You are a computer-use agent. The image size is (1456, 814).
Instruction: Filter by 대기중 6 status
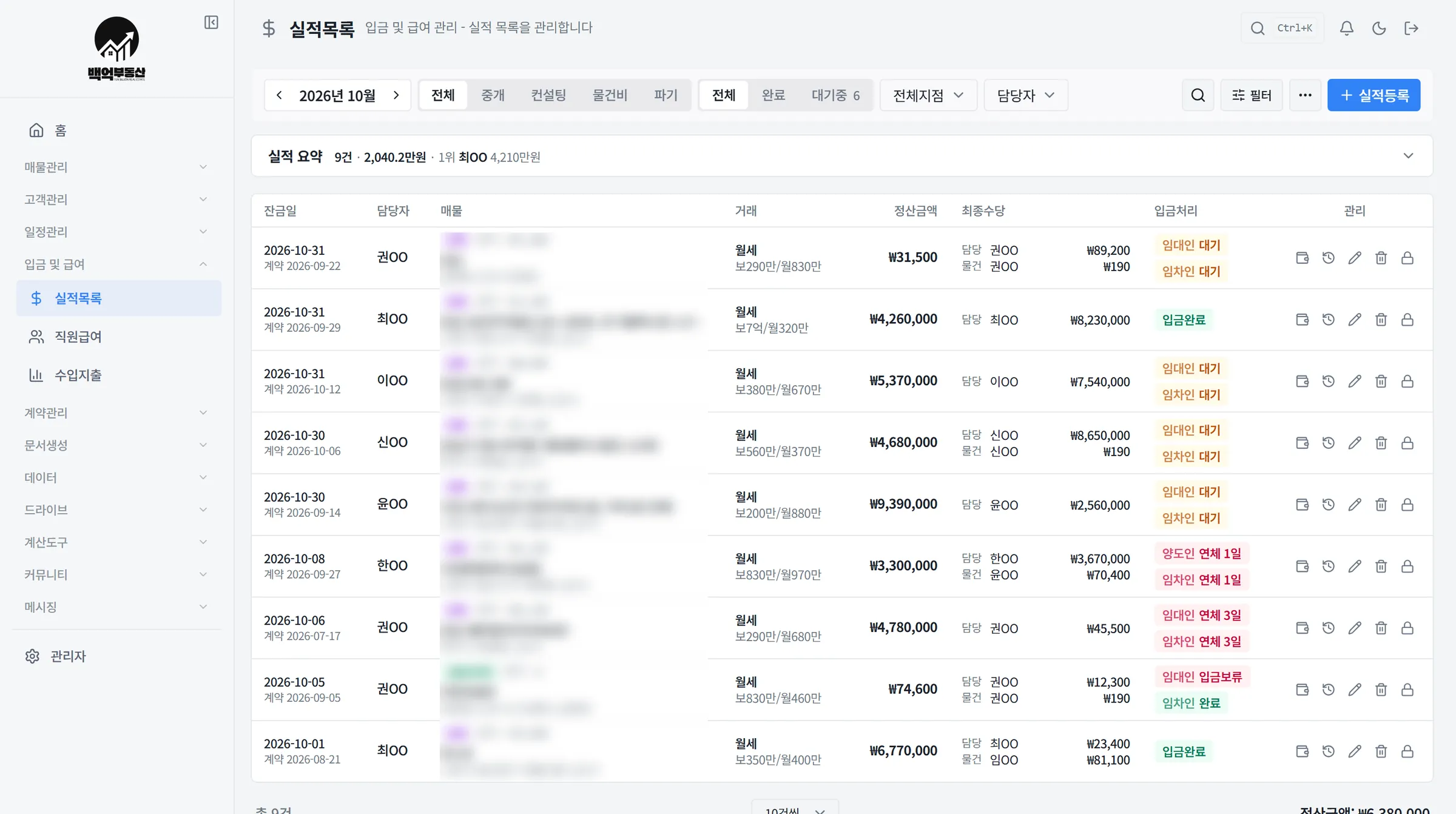click(835, 95)
